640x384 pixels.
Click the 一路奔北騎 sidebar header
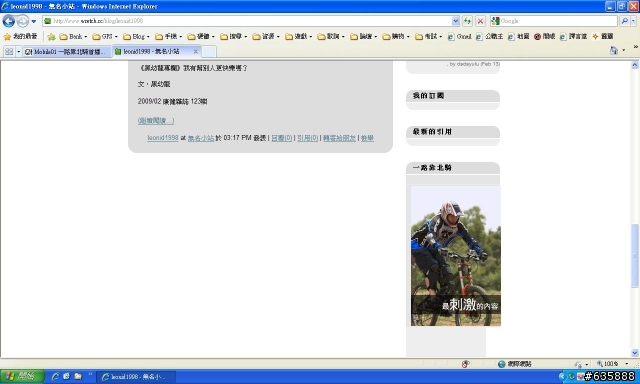pos(453,168)
